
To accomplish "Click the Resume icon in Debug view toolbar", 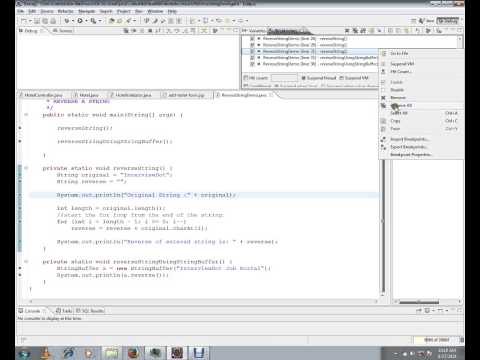I will pyautogui.click(x=134, y=31).
